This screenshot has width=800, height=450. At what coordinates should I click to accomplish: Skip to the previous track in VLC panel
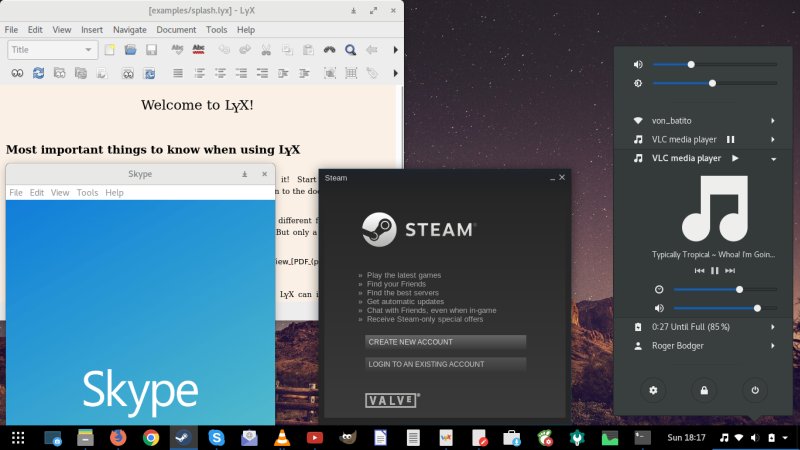[x=699, y=271]
